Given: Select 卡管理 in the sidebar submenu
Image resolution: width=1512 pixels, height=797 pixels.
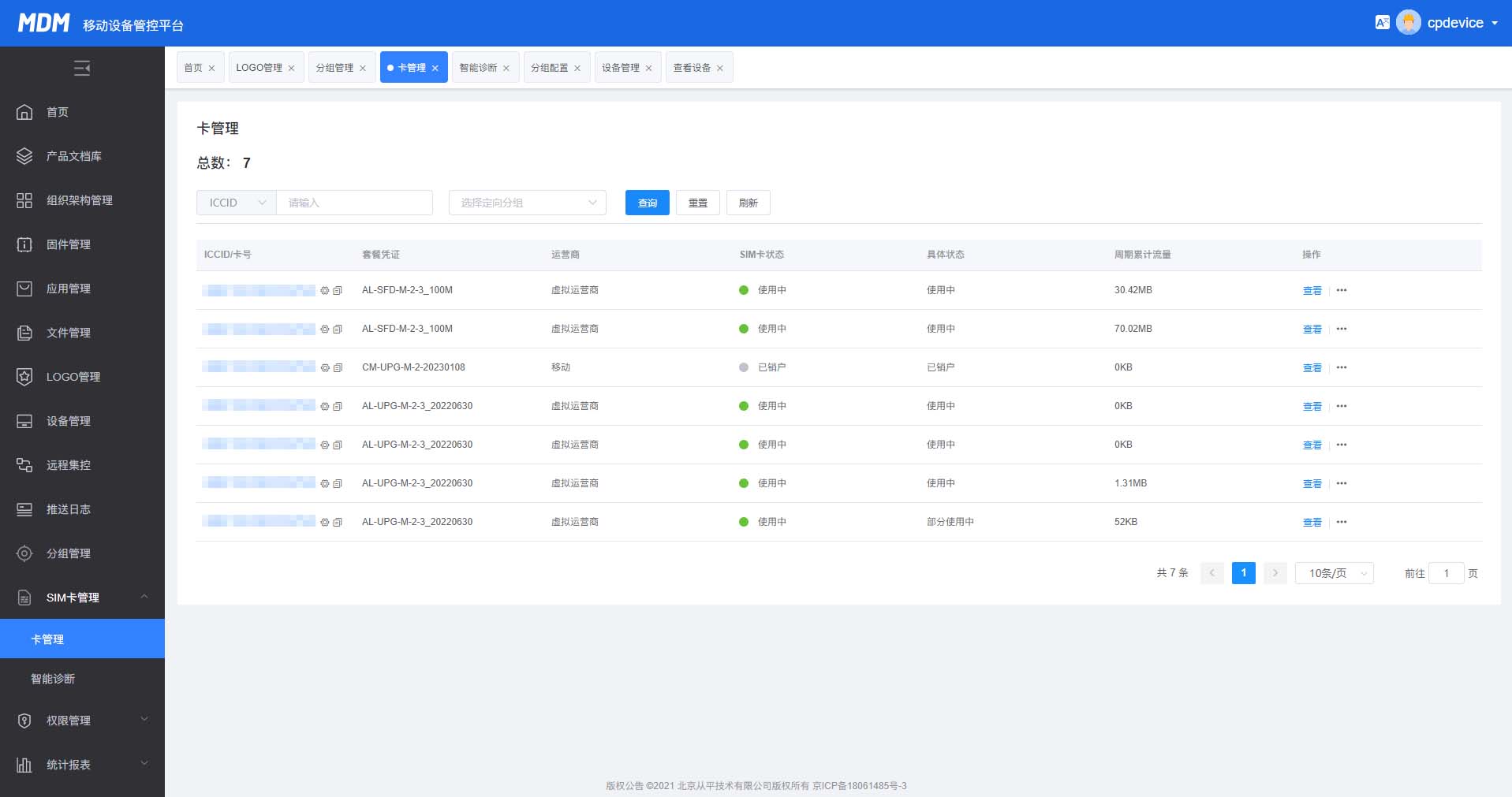Looking at the screenshot, I should [82, 639].
